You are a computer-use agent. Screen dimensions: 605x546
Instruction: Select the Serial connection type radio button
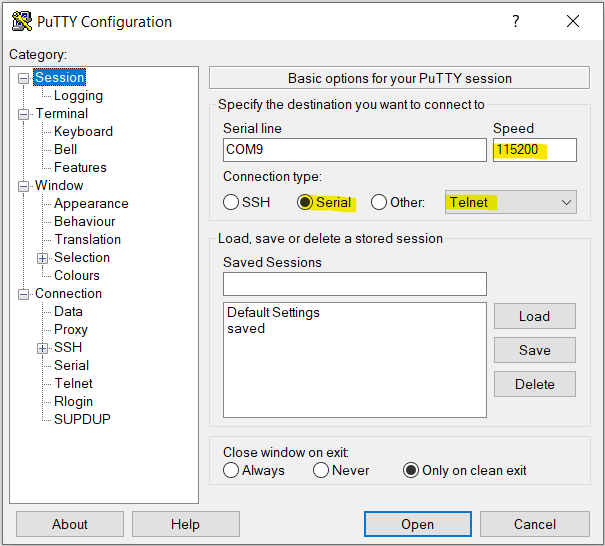[306, 202]
